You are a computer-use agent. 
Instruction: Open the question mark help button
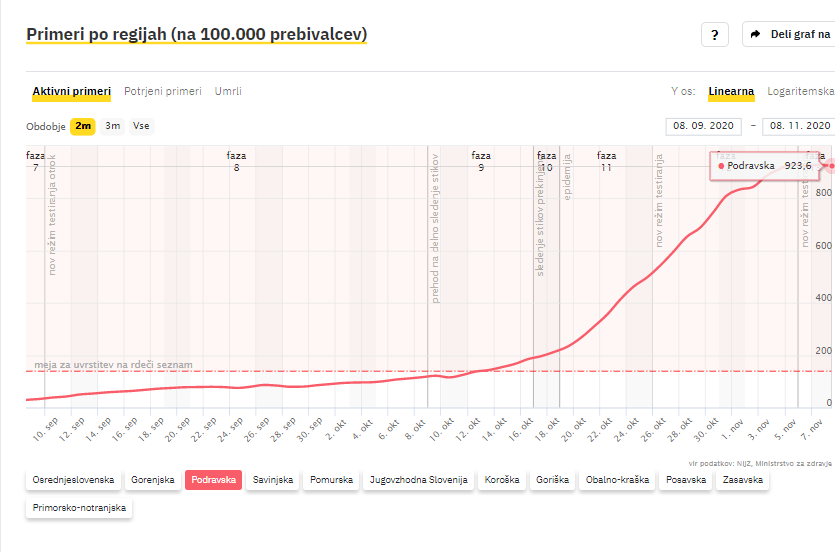pos(715,35)
